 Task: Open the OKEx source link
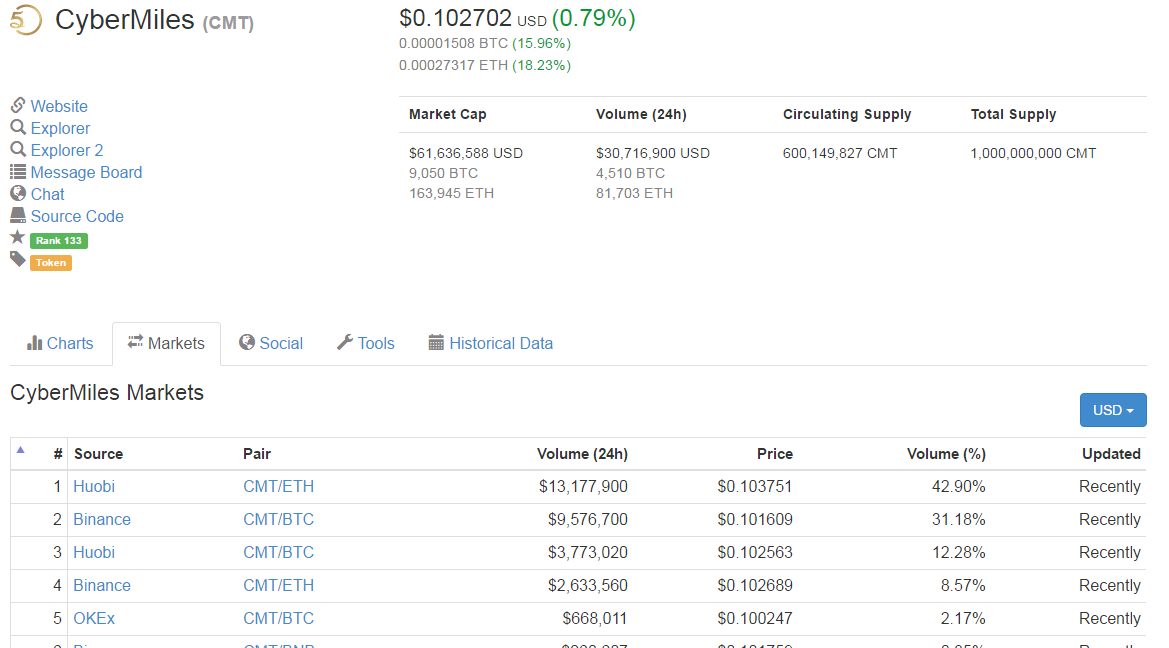point(94,618)
